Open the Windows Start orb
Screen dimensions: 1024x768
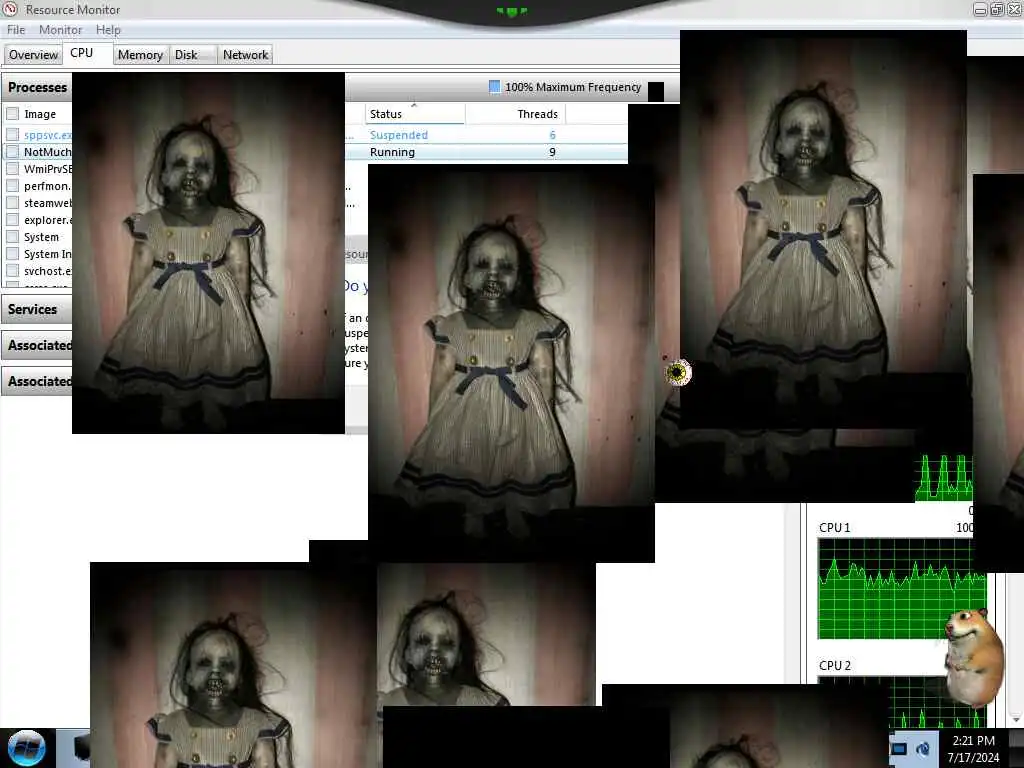point(26,748)
